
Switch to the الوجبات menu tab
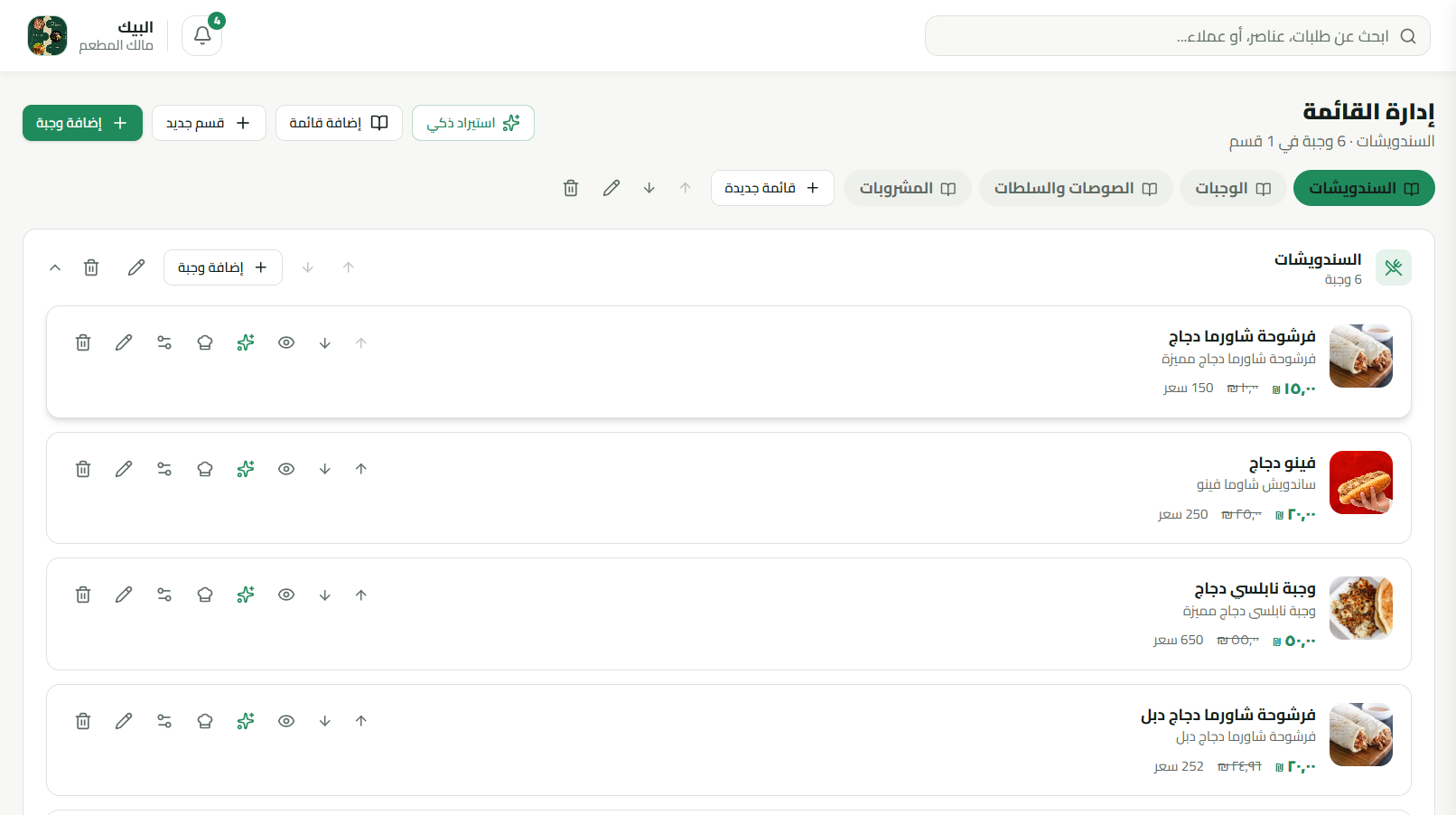pyautogui.click(x=1233, y=188)
